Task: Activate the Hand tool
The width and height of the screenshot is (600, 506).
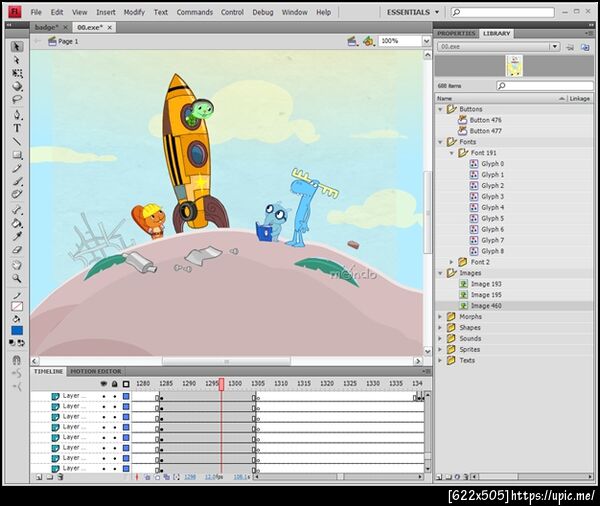Action: point(16,264)
